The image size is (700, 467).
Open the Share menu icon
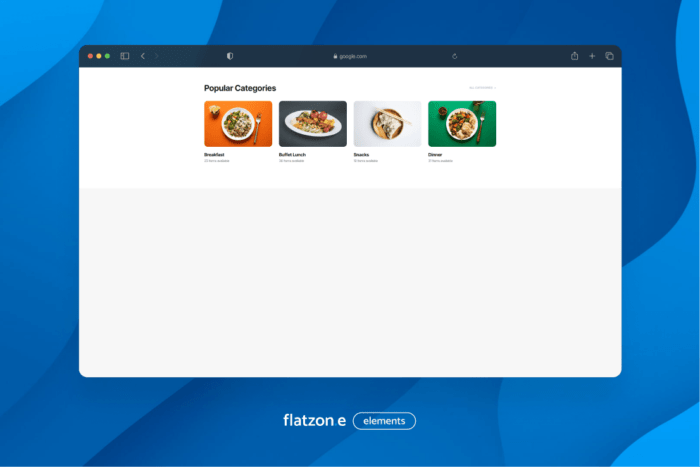[575, 56]
